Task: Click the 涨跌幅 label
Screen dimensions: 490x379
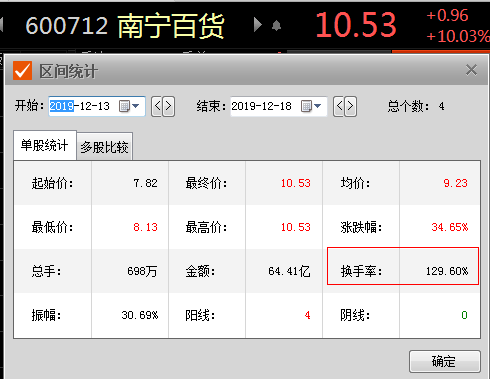Action: coord(361,227)
